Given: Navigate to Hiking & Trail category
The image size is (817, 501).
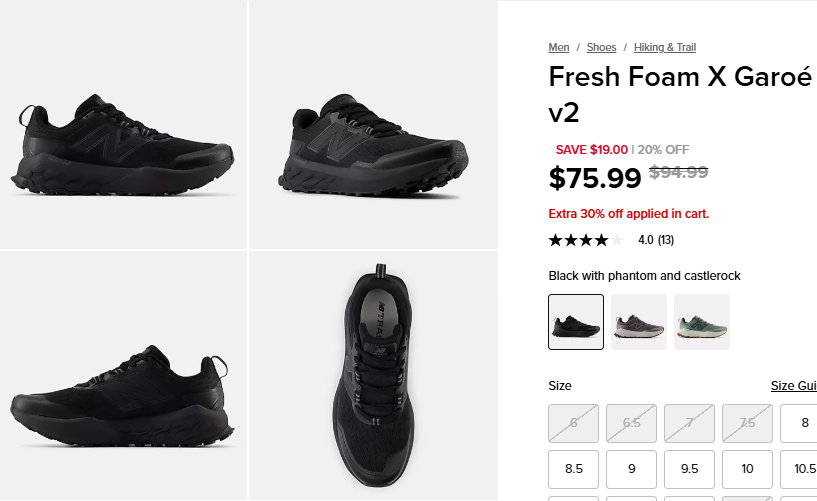Looking at the screenshot, I should [x=665, y=47].
